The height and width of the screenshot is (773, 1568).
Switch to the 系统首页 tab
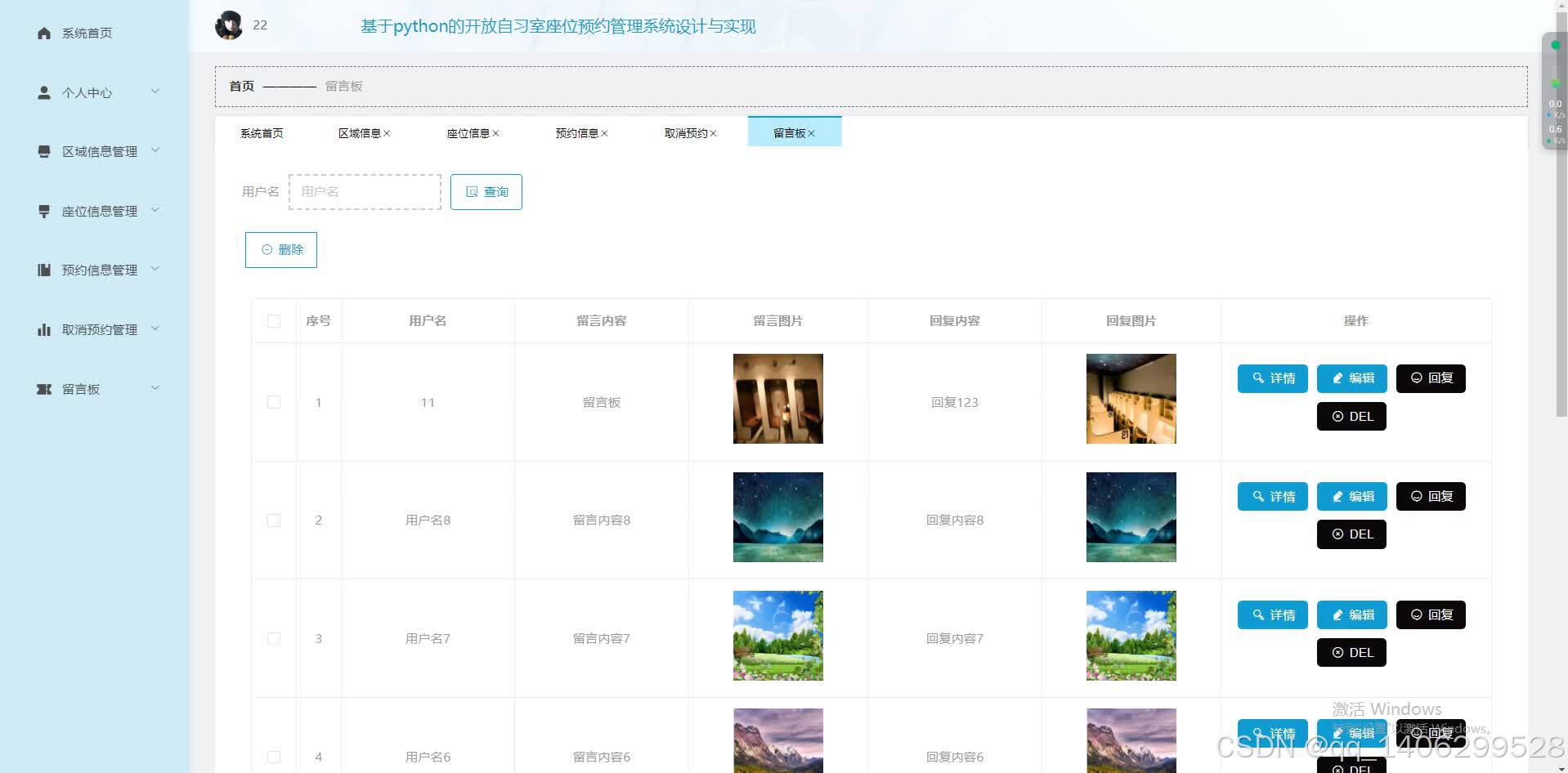coord(262,133)
